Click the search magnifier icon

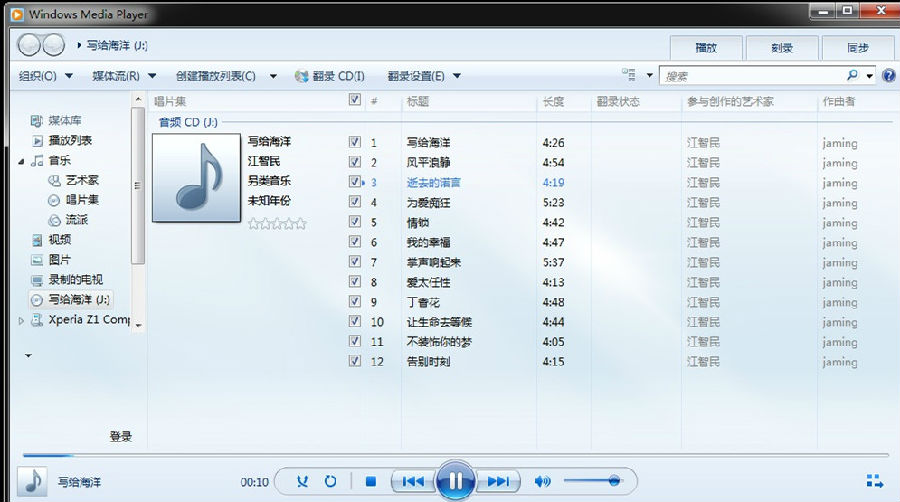[852, 75]
